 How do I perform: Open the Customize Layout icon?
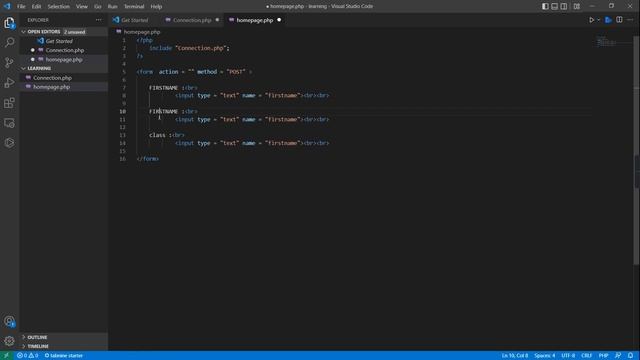point(576,6)
